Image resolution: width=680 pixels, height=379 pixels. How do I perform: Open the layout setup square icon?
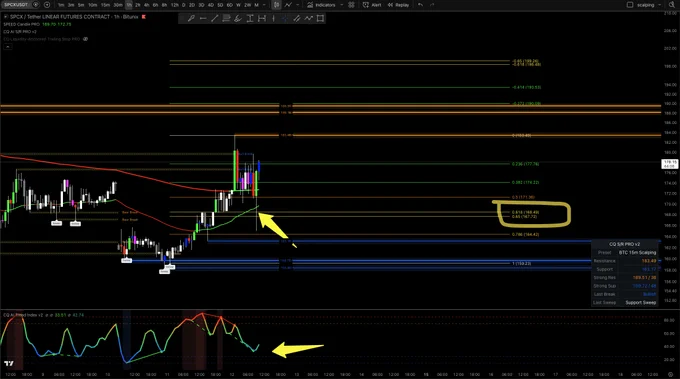coord(630,5)
